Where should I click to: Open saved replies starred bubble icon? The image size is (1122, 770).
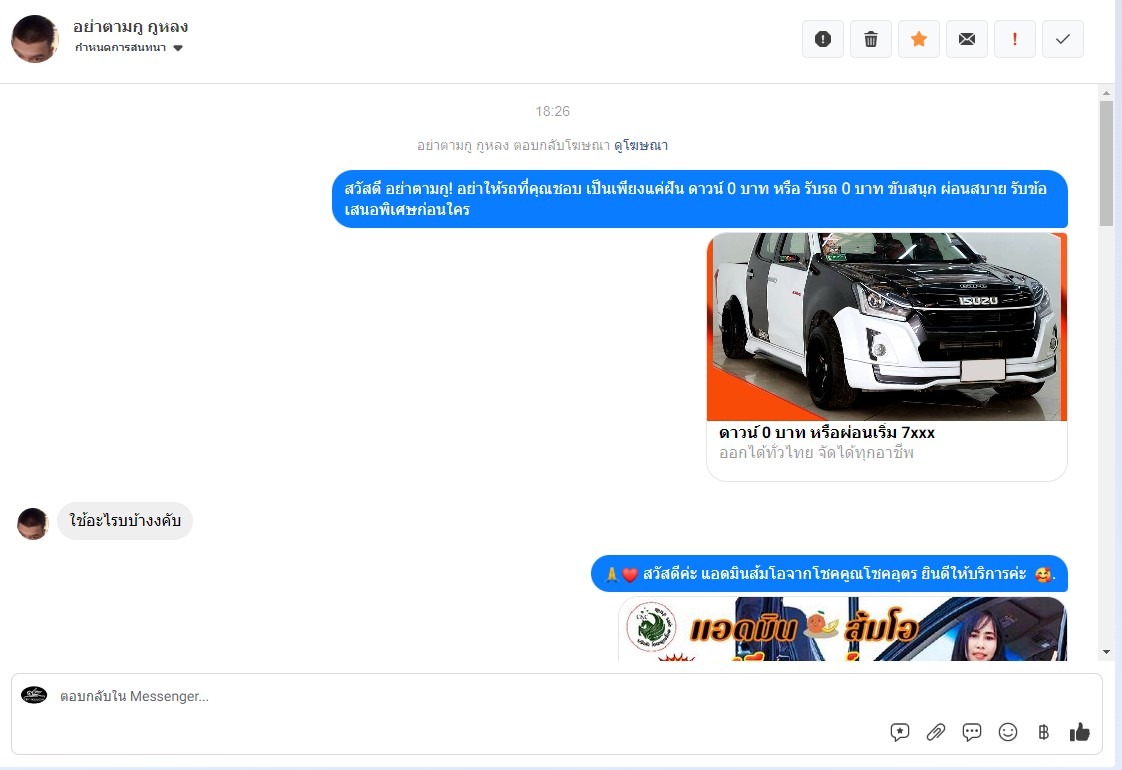click(899, 731)
